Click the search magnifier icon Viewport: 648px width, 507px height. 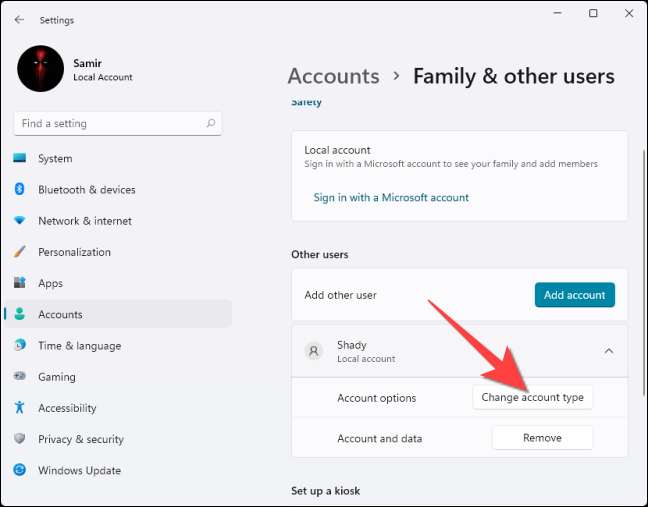(x=210, y=124)
